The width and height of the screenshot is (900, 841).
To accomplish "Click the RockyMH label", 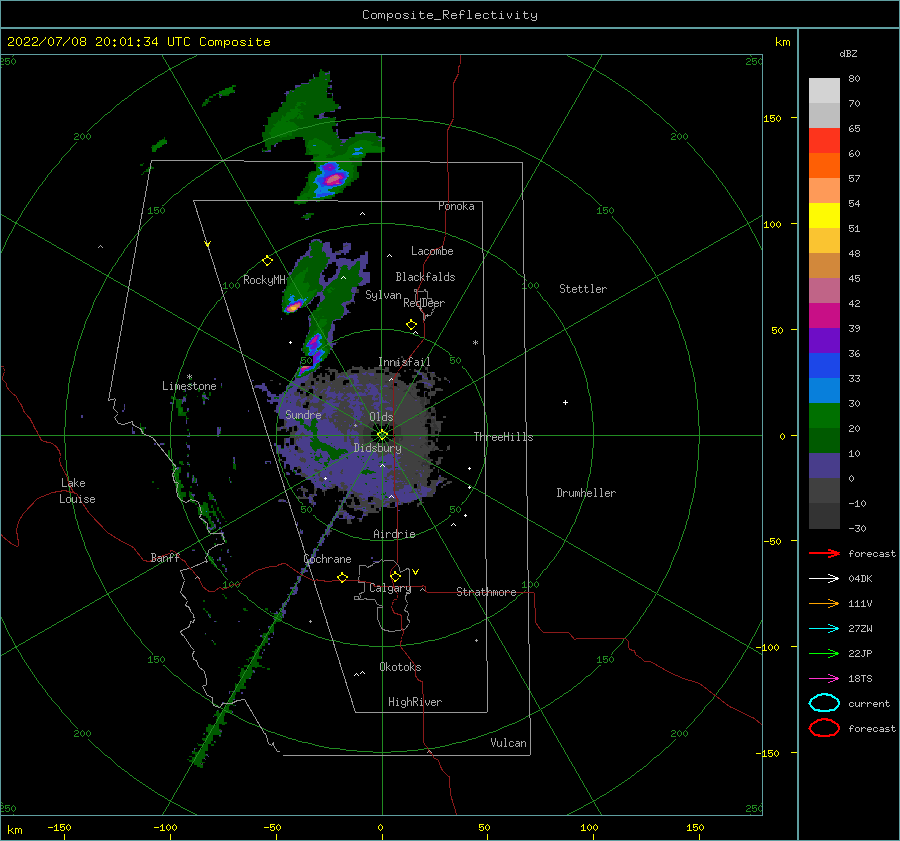I will (x=264, y=280).
